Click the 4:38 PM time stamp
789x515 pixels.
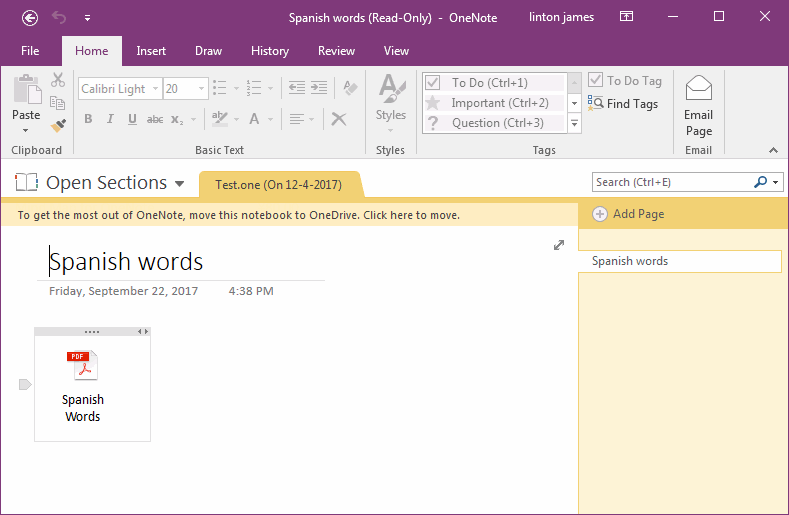(251, 291)
